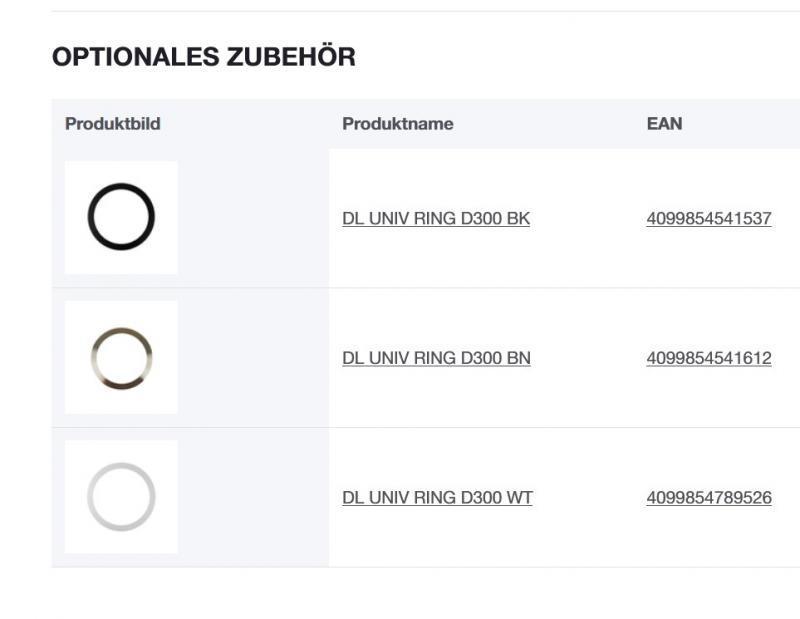Follow the EAN link 4099854541612
This screenshot has width=800, height=619.
click(708, 356)
